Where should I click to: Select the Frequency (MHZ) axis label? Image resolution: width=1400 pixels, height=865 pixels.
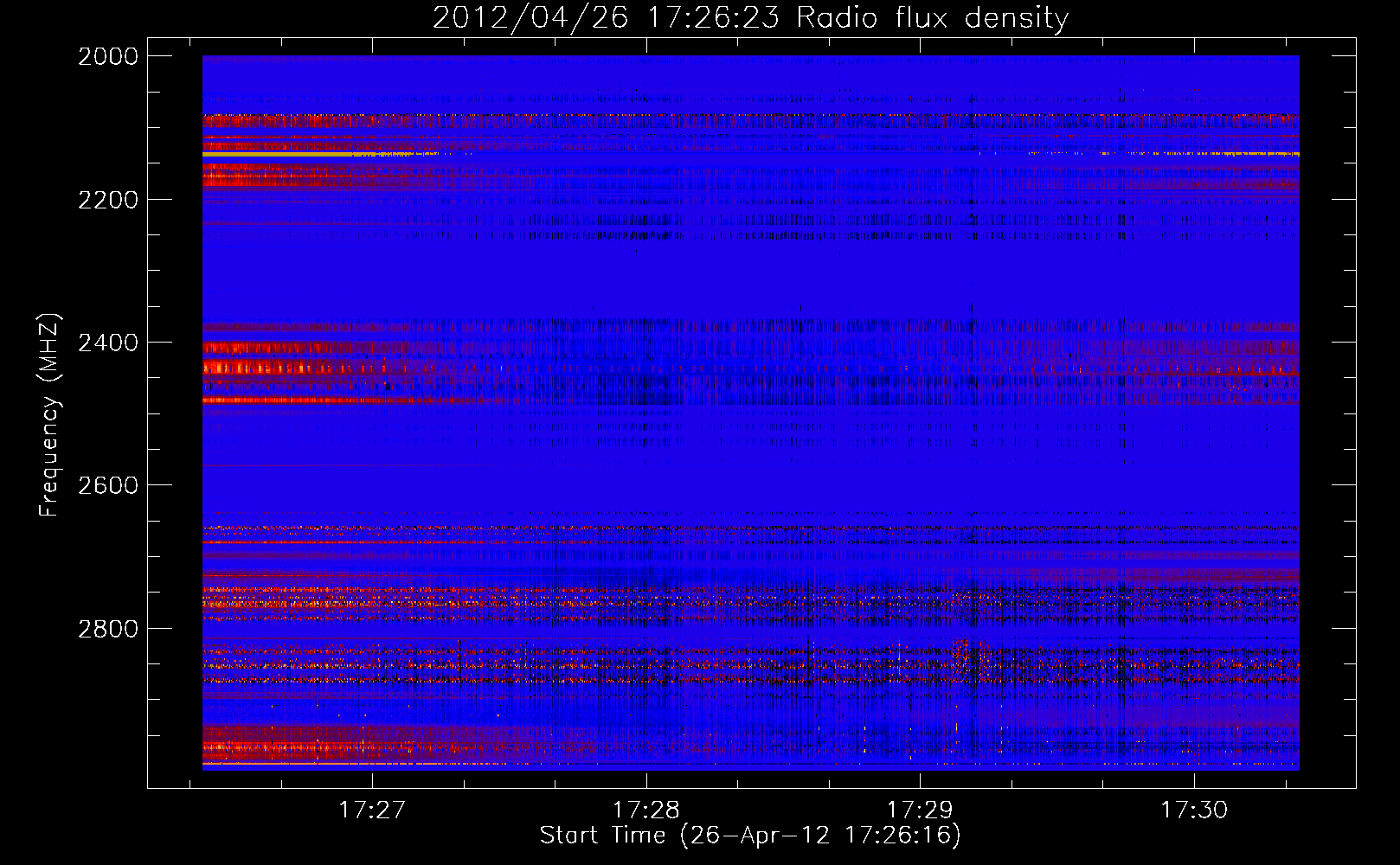point(49,415)
